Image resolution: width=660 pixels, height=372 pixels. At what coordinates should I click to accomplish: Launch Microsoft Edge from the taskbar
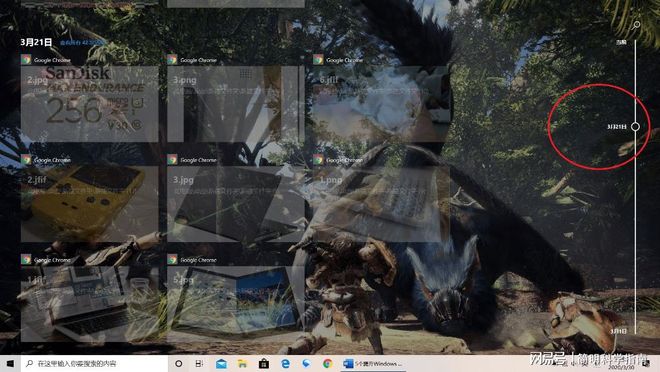pos(285,363)
